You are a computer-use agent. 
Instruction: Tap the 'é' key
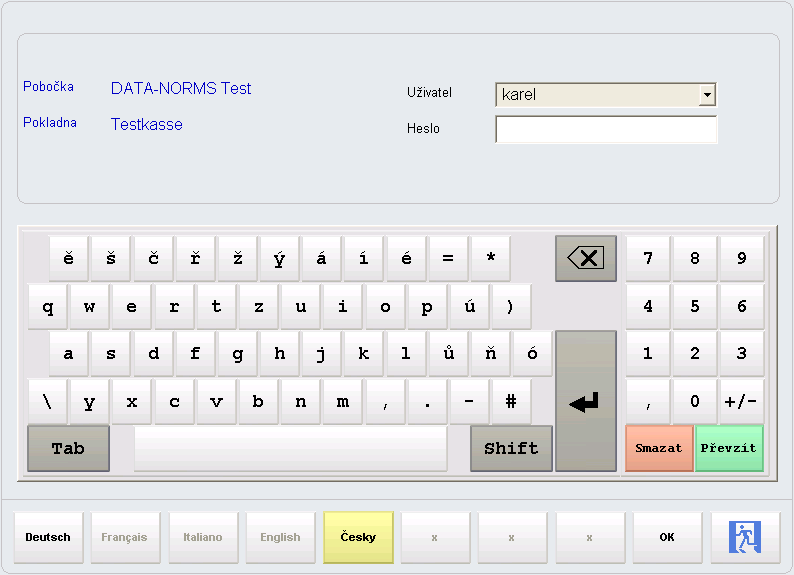coord(406,258)
